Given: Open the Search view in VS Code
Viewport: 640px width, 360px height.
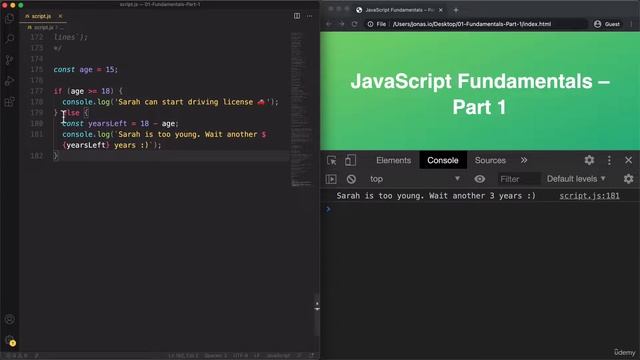Looking at the screenshot, I should click(9, 39).
